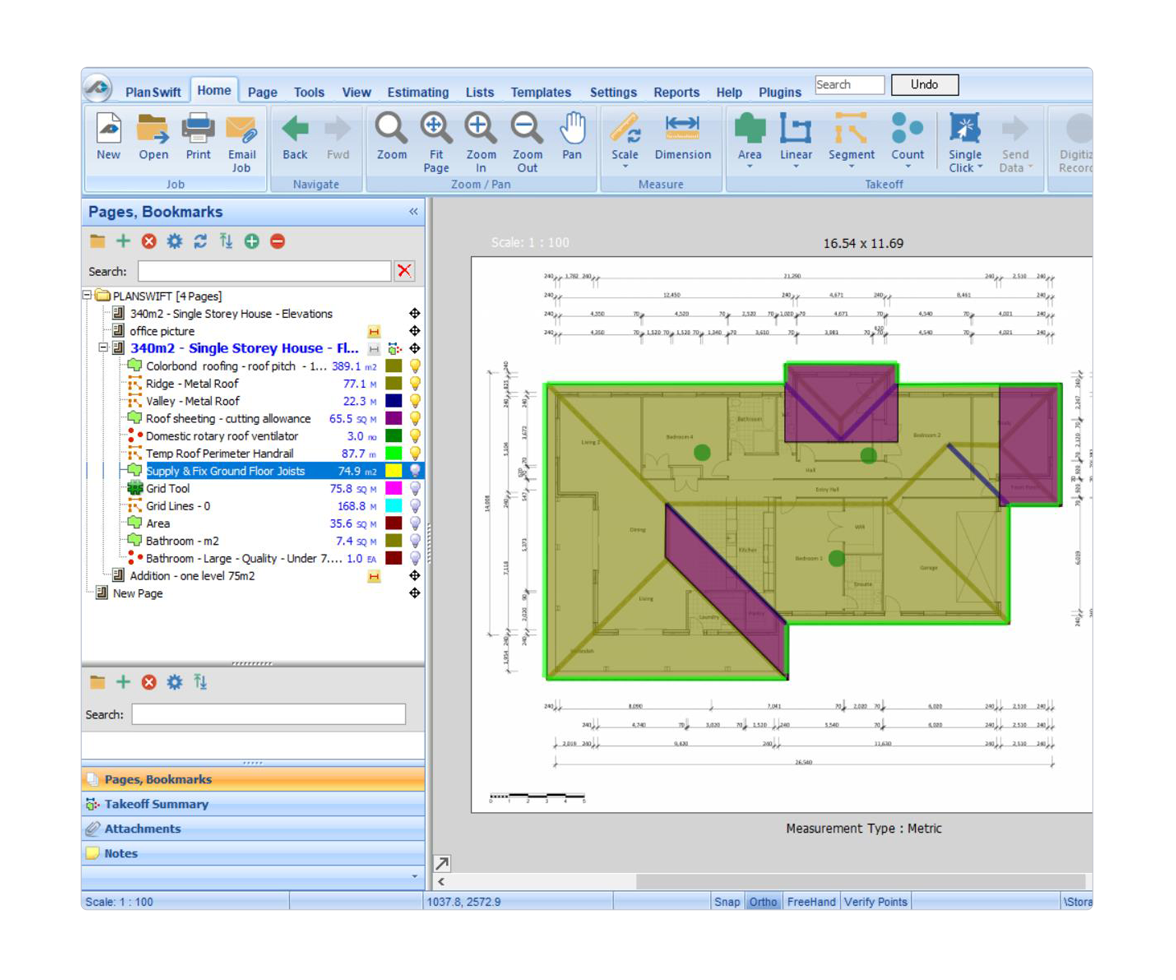Viewport: 1176px width, 980px height.
Task: Select the Count takeoff tool
Action: pos(908,128)
